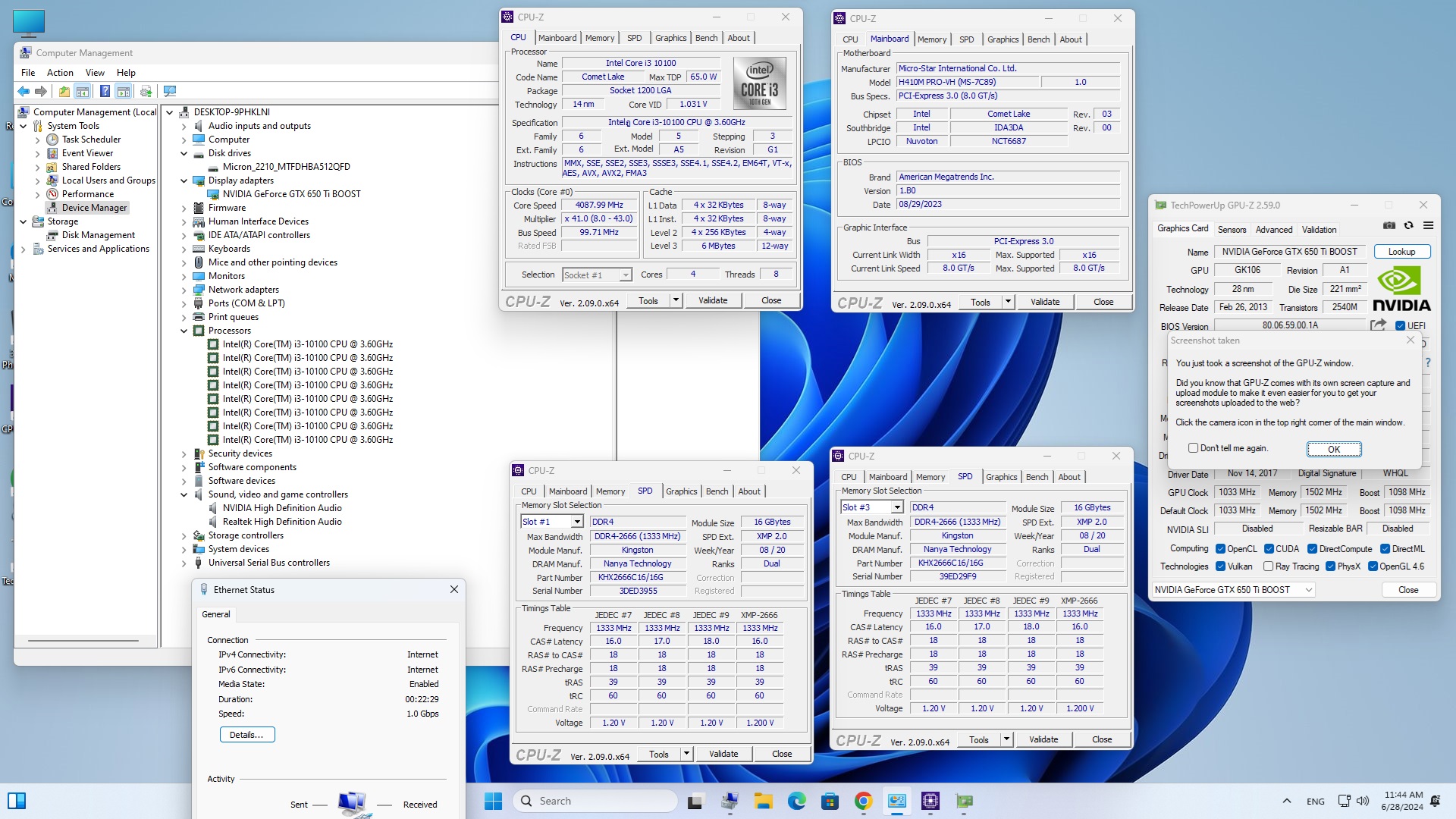Toggle the DirectML checkbox

pos(1385,549)
